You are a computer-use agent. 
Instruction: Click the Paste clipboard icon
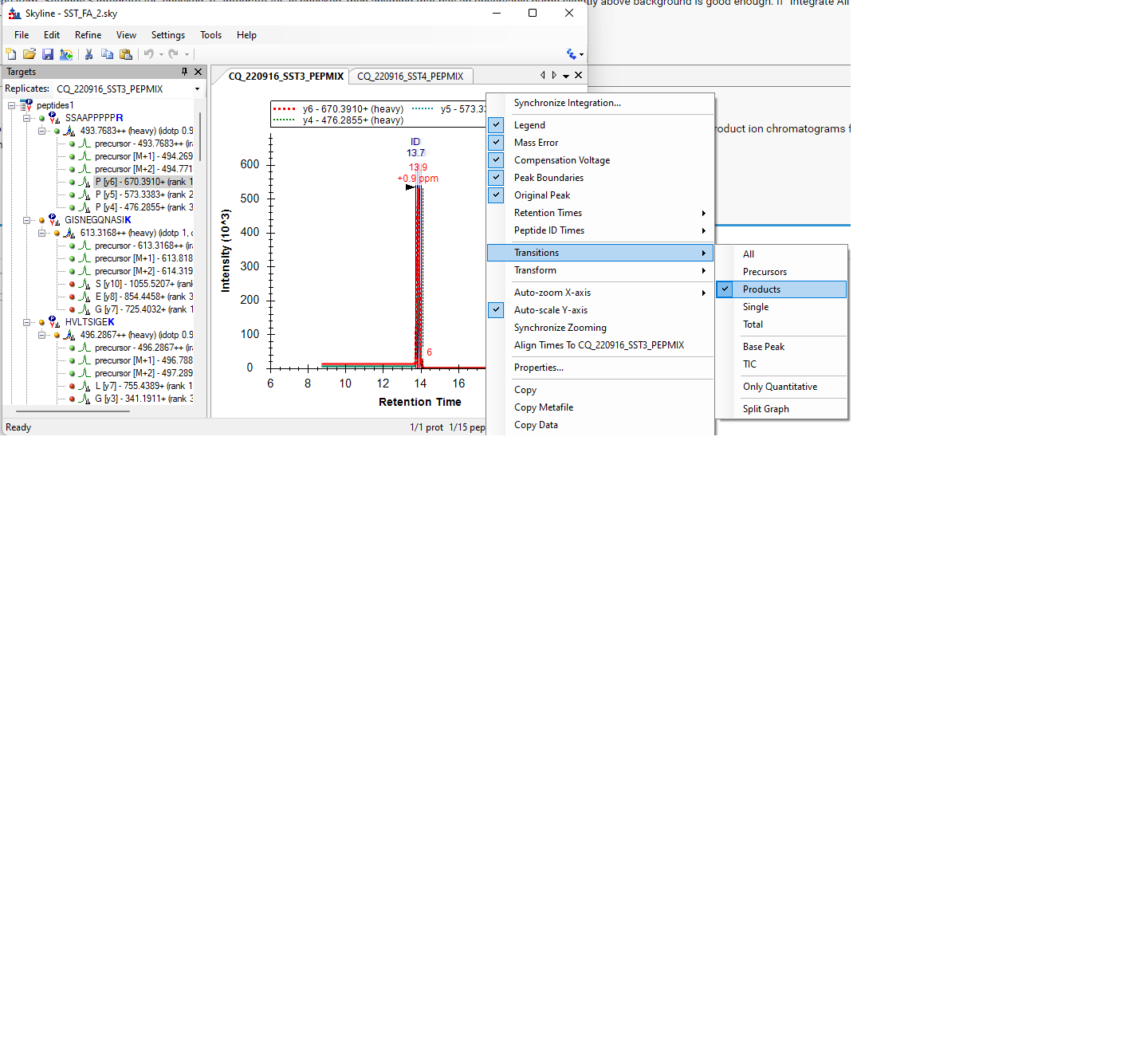click(x=126, y=54)
